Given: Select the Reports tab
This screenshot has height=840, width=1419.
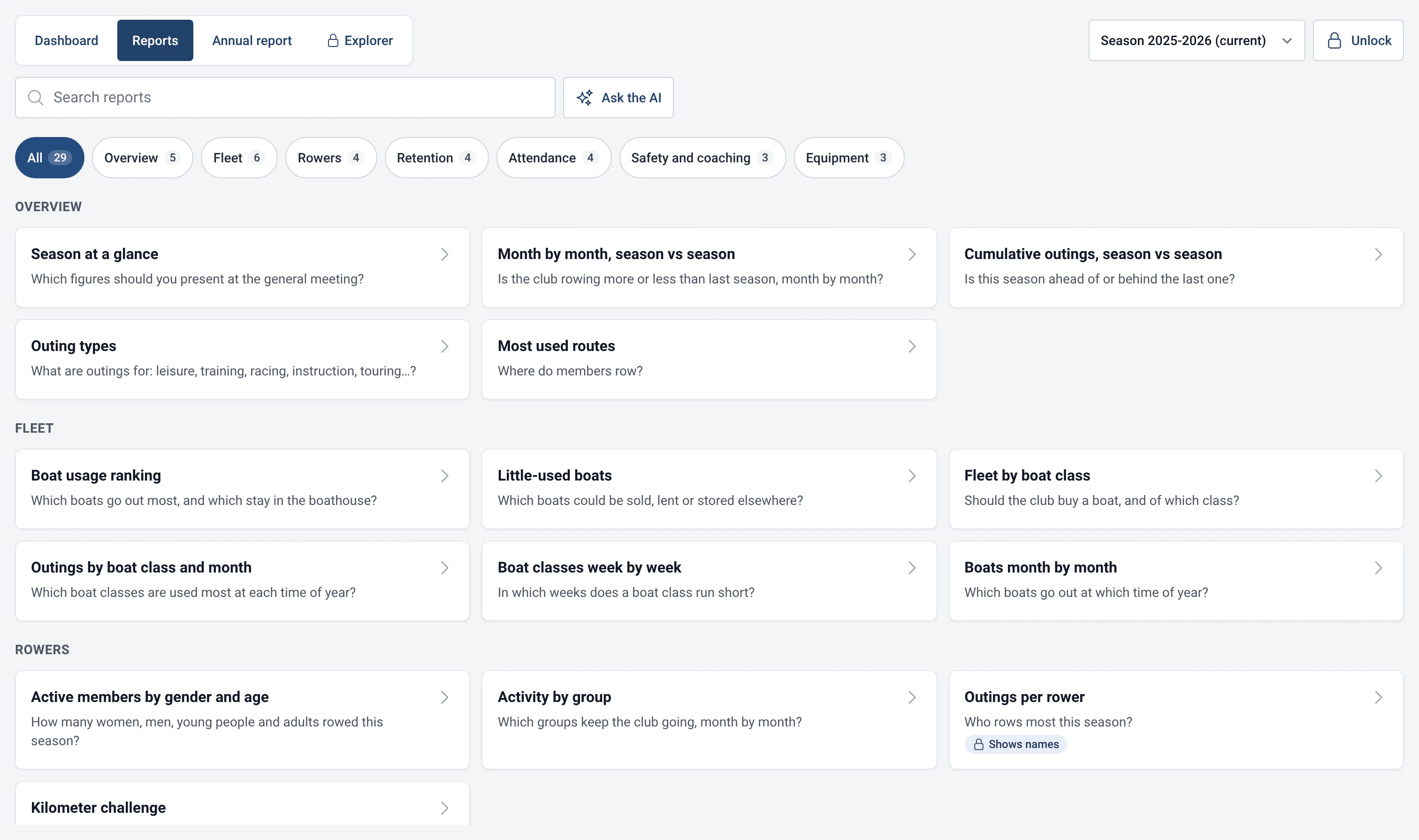Looking at the screenshot, I should pos(155,40).
